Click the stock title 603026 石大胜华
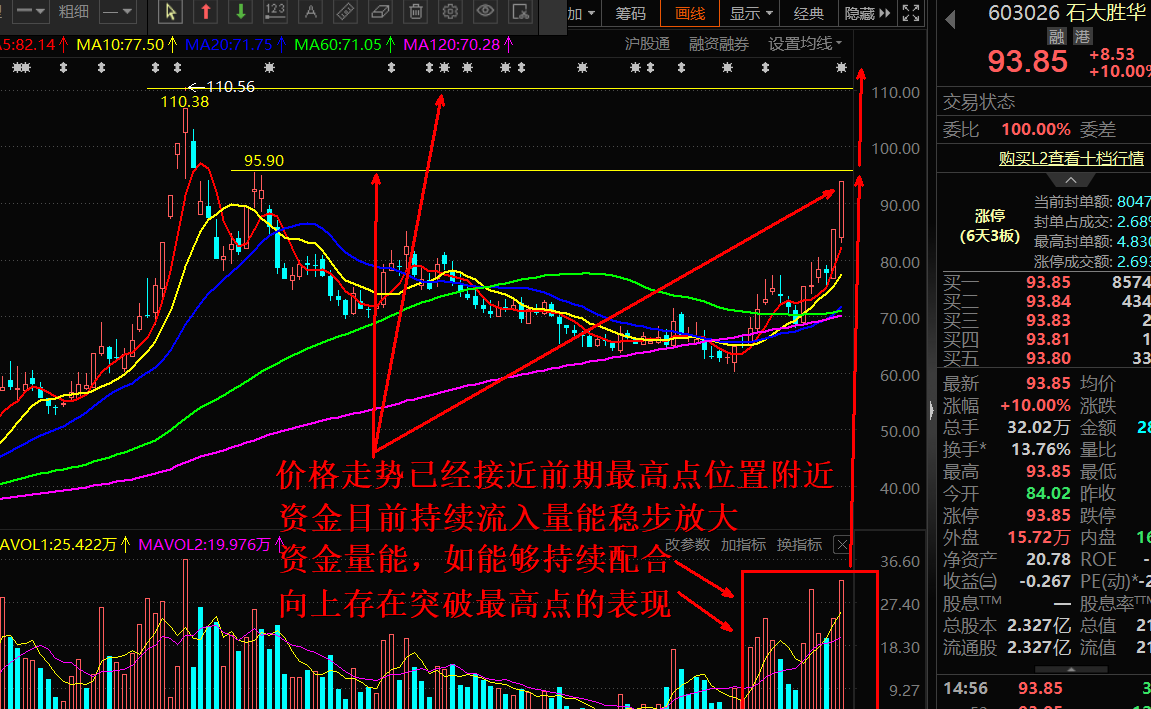 click(1069, 12)
